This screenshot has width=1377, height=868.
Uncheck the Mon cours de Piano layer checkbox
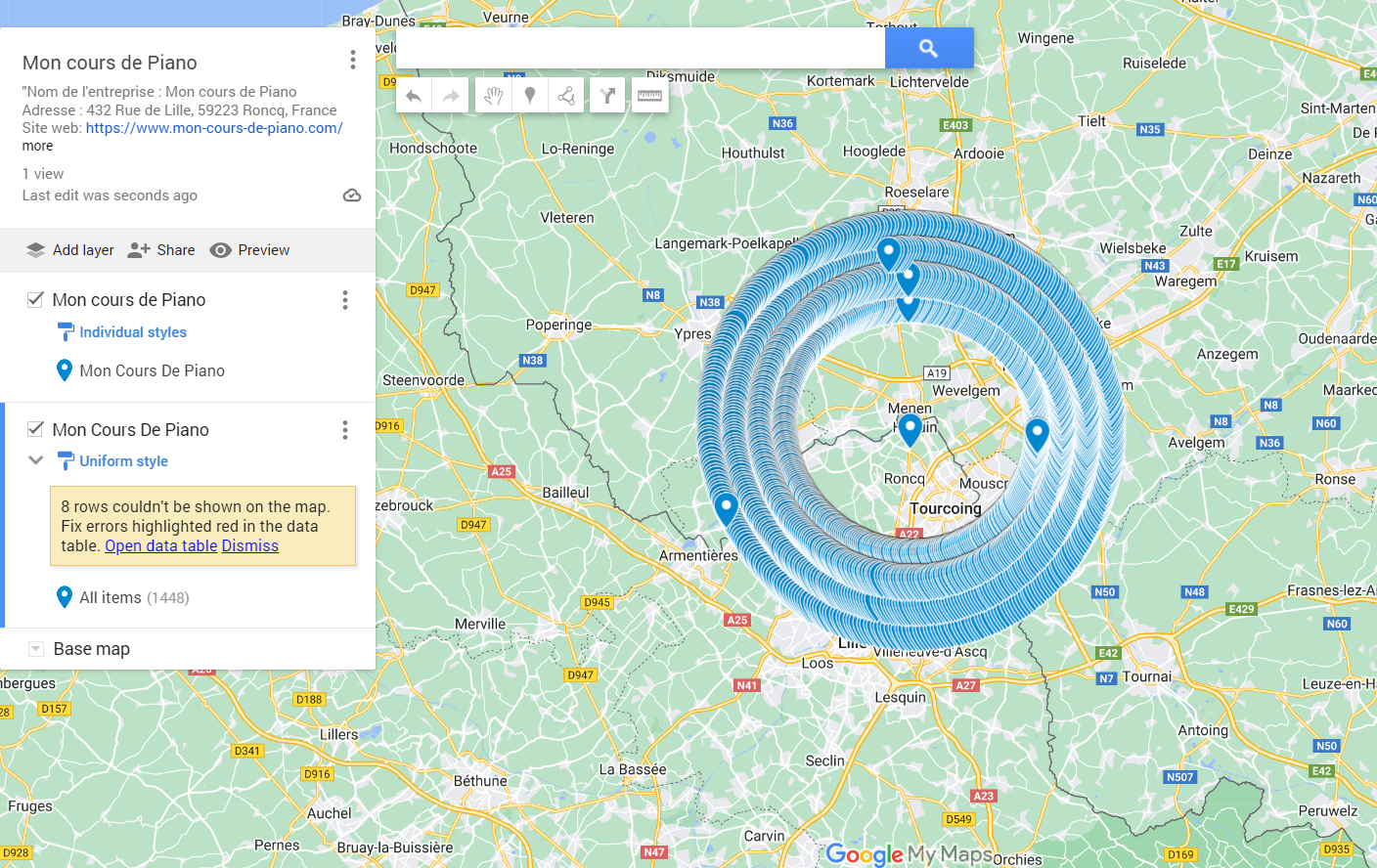[35, 299]
